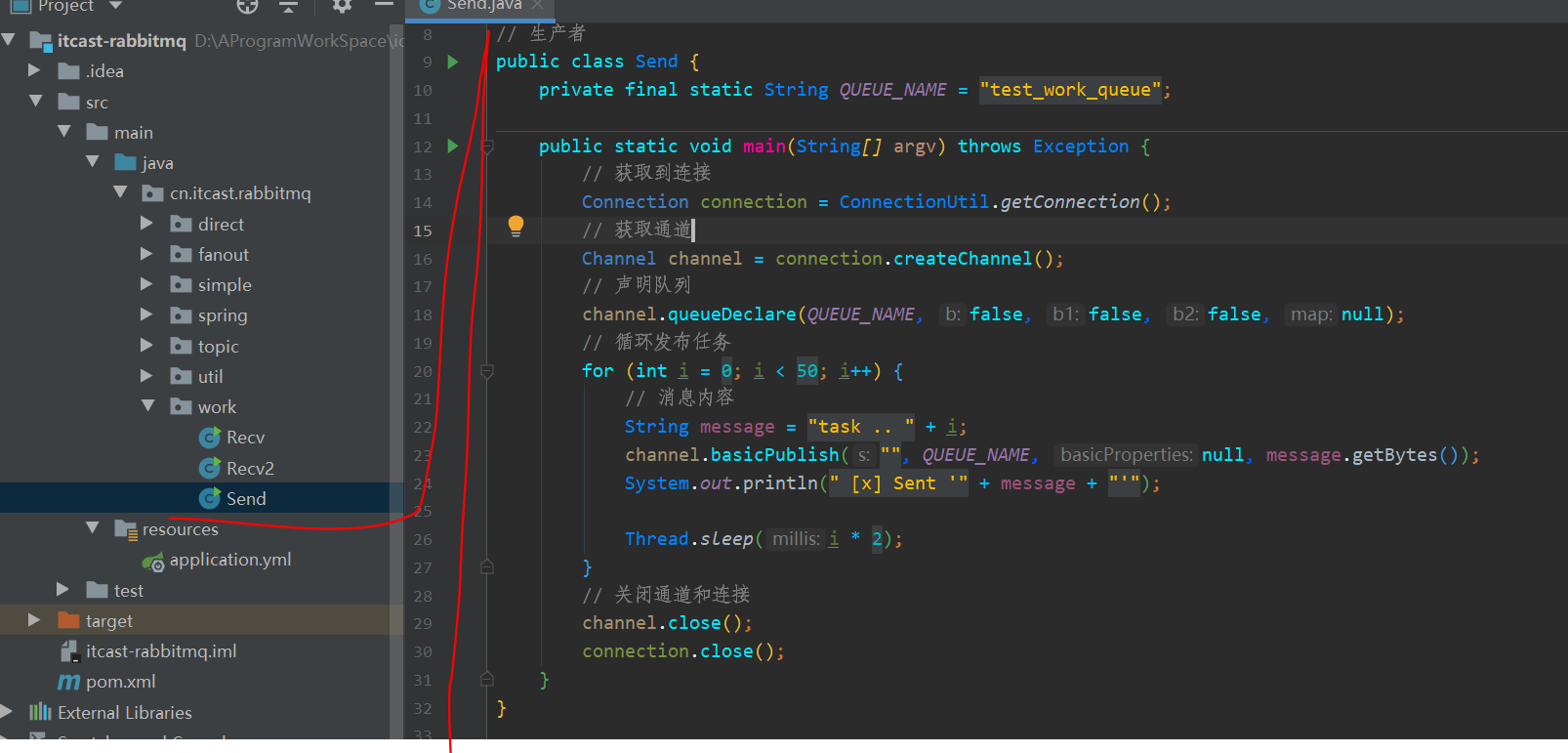
Task: Click the main method closing fold marker
Action: click(x=487, y=679)
